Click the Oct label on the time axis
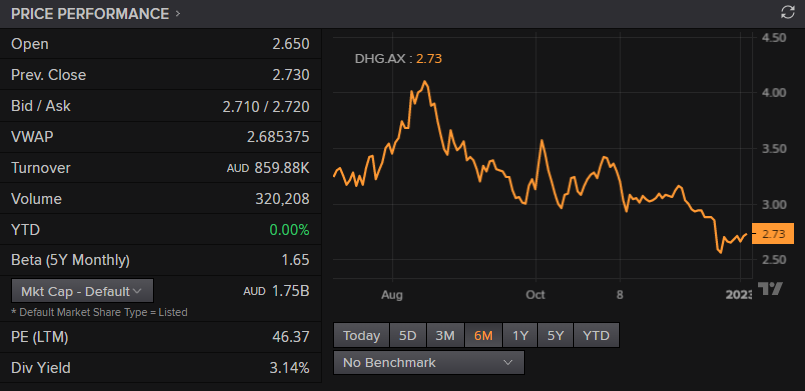 tap(535, 295)
